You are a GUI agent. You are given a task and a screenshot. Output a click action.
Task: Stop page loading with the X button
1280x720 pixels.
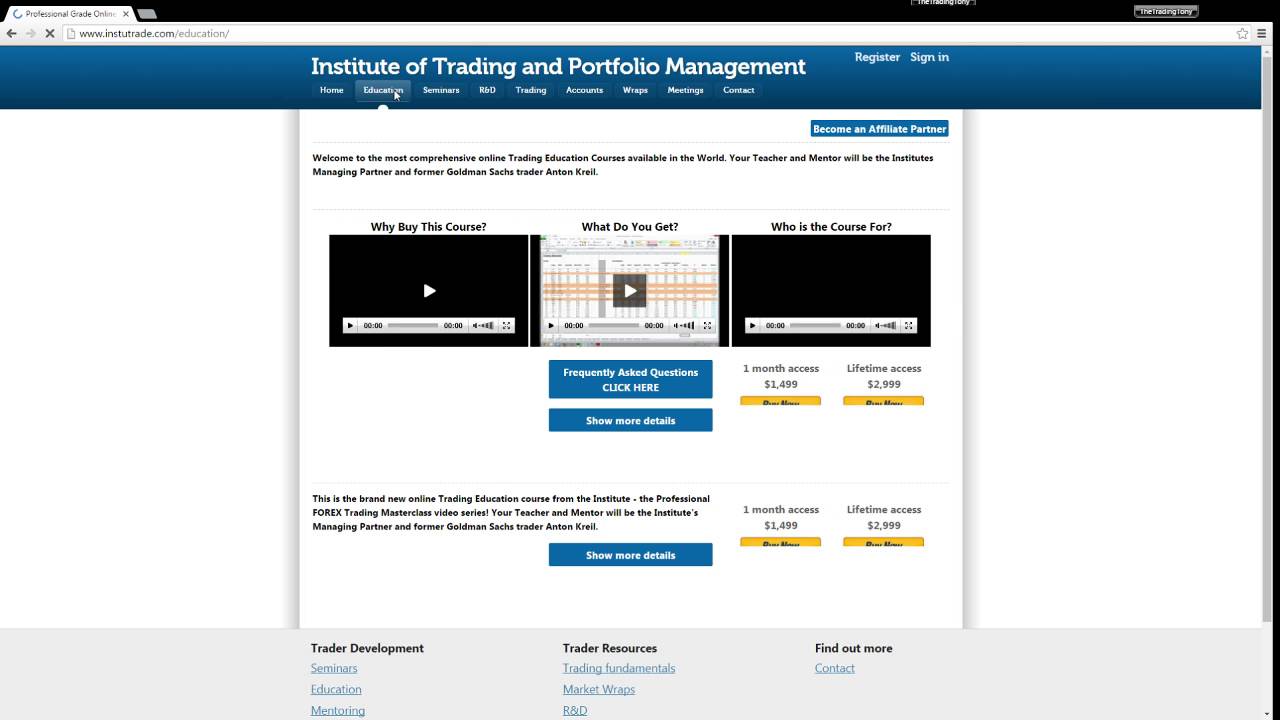49,33
